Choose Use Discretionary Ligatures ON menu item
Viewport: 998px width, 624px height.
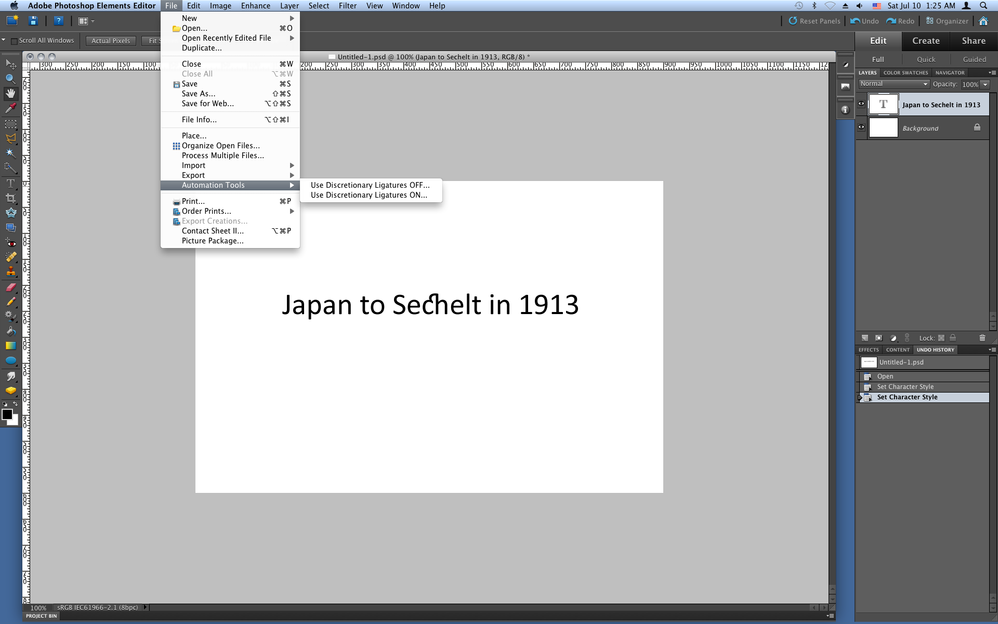369,195
